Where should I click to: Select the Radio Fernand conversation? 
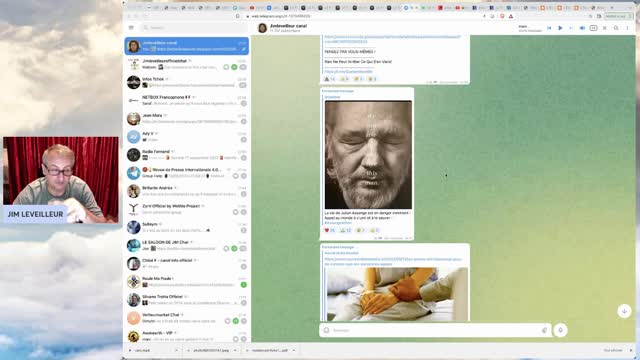click(187, 155)
